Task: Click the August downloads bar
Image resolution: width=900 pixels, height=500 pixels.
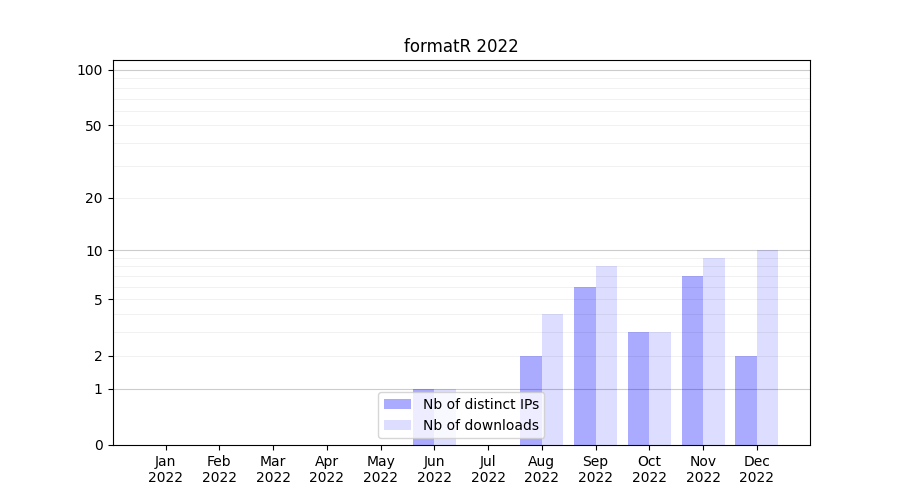Action: click(552, 379)
